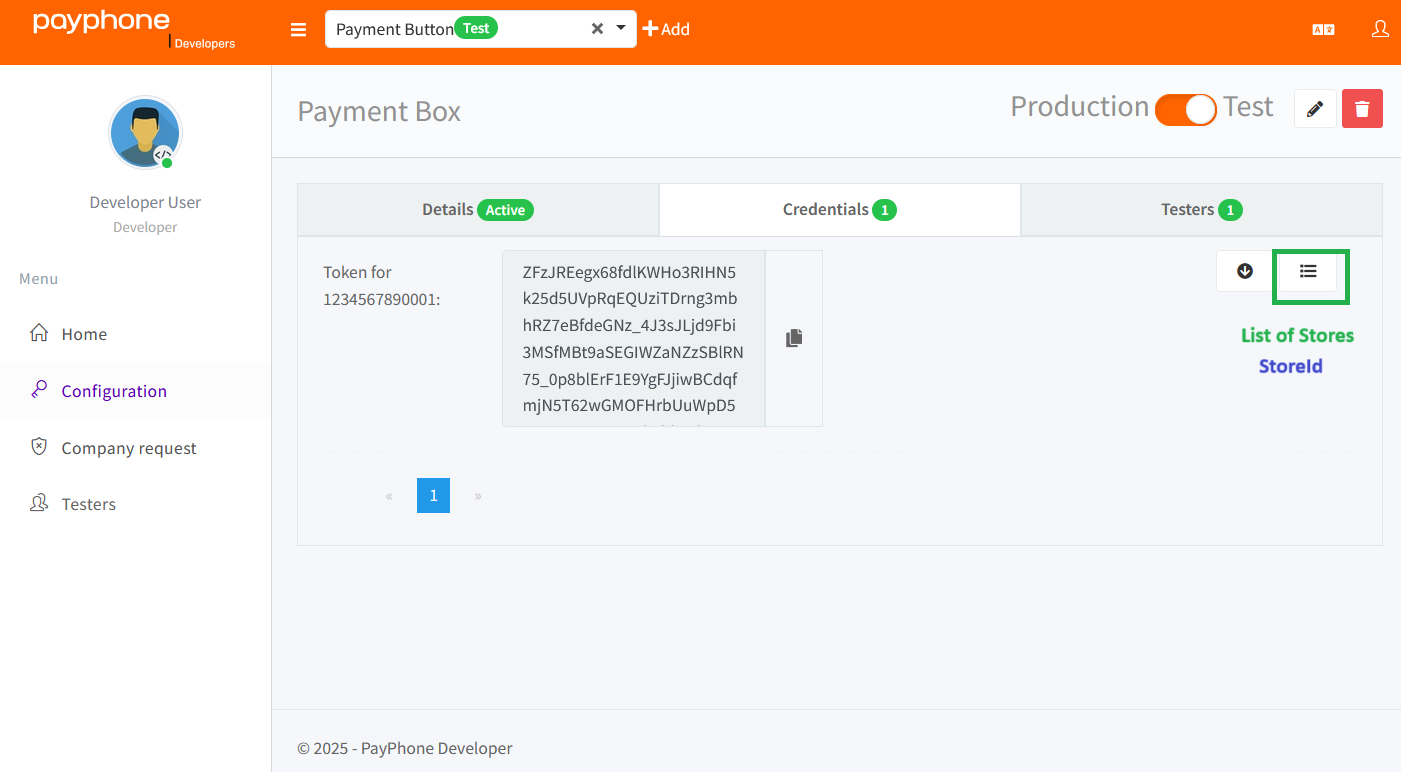Click the Developer User name text
Viewport: 1401px width, 772px height.
[145, 202]
